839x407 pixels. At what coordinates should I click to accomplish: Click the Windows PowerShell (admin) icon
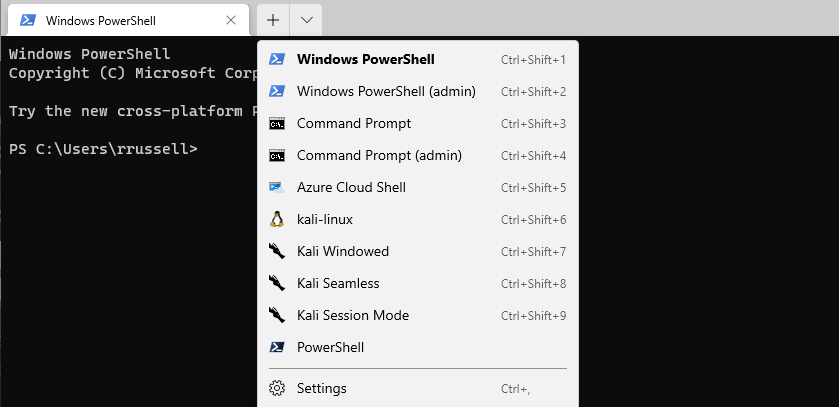click(x=277, y=91)
